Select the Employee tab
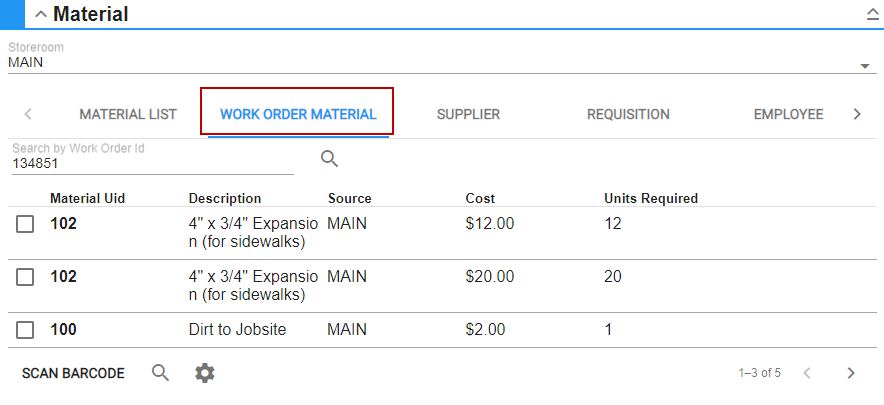The width and height of the screenshot is (884, 405). coord(788,114)
